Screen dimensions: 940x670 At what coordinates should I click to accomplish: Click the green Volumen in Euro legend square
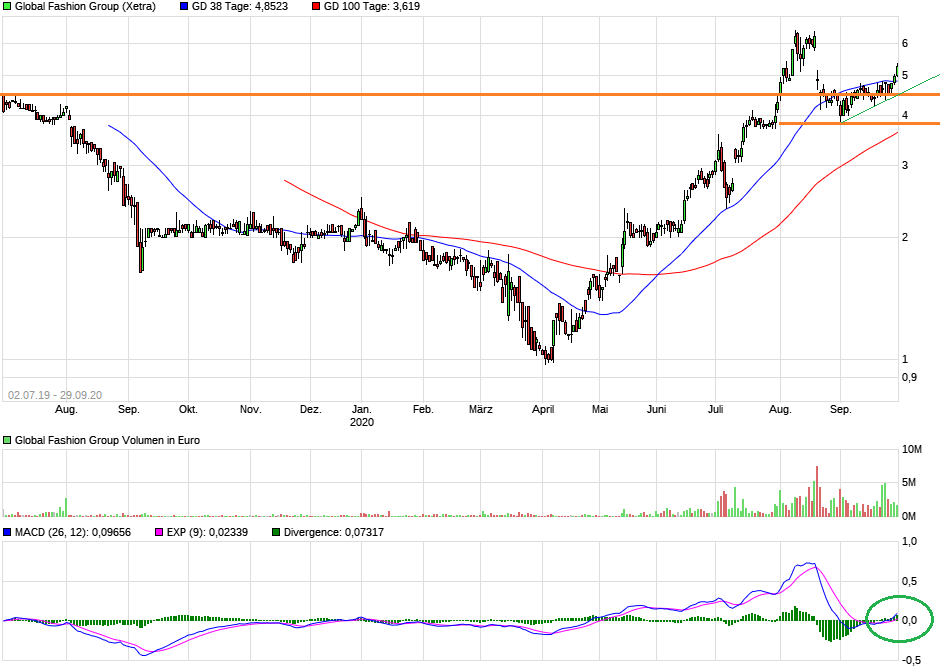(x=7, y=440)
